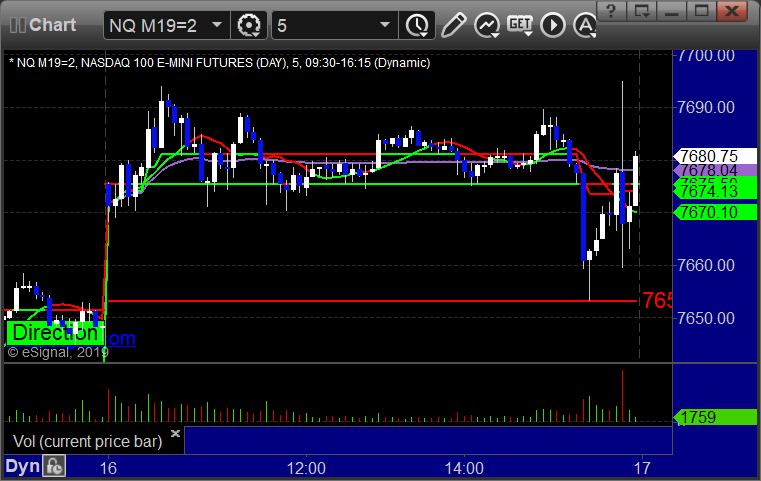Close the Vol study panel with X

(175, 433)
